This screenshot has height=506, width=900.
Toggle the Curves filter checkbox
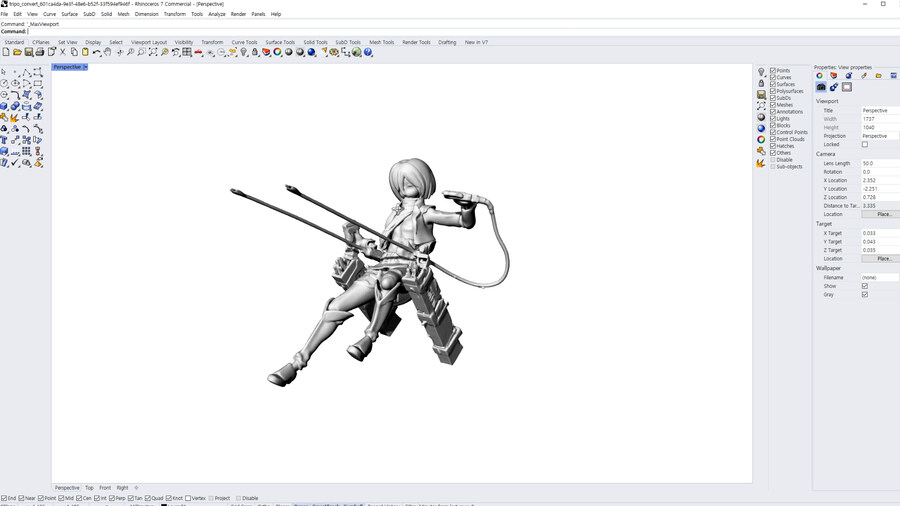[x=773, y=77]
